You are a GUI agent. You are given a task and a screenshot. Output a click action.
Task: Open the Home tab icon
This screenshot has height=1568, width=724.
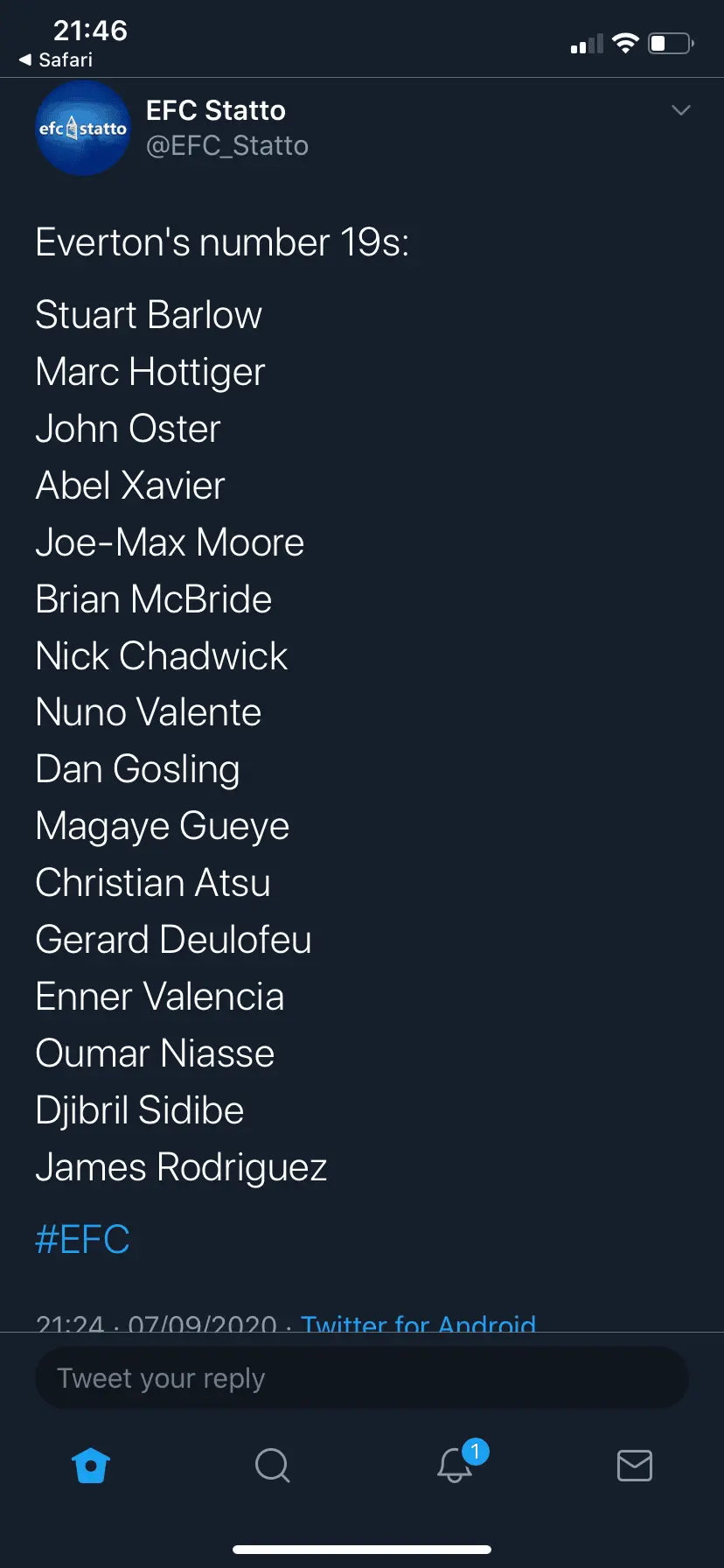91,1466
